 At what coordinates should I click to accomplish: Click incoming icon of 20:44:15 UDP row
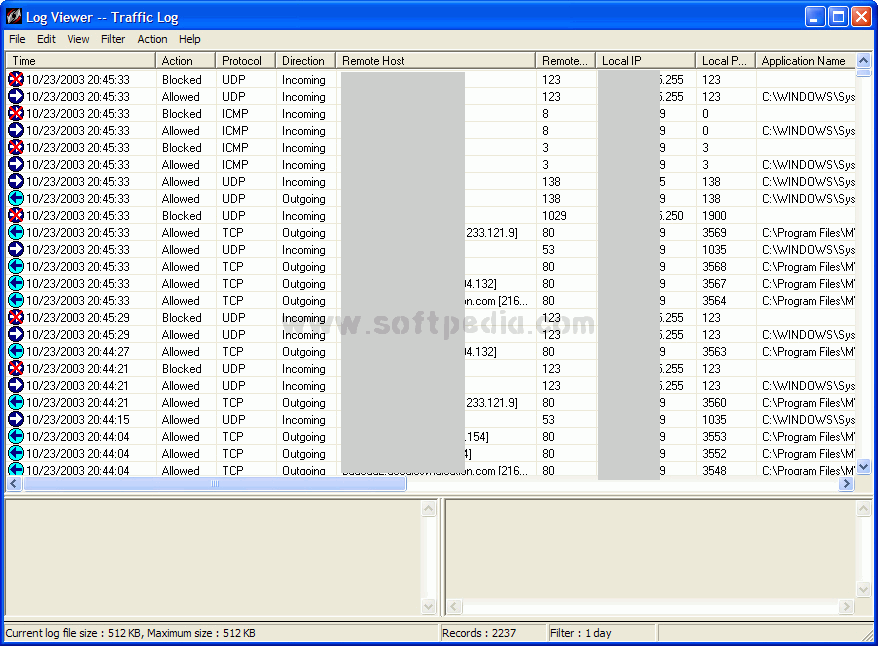16,419
